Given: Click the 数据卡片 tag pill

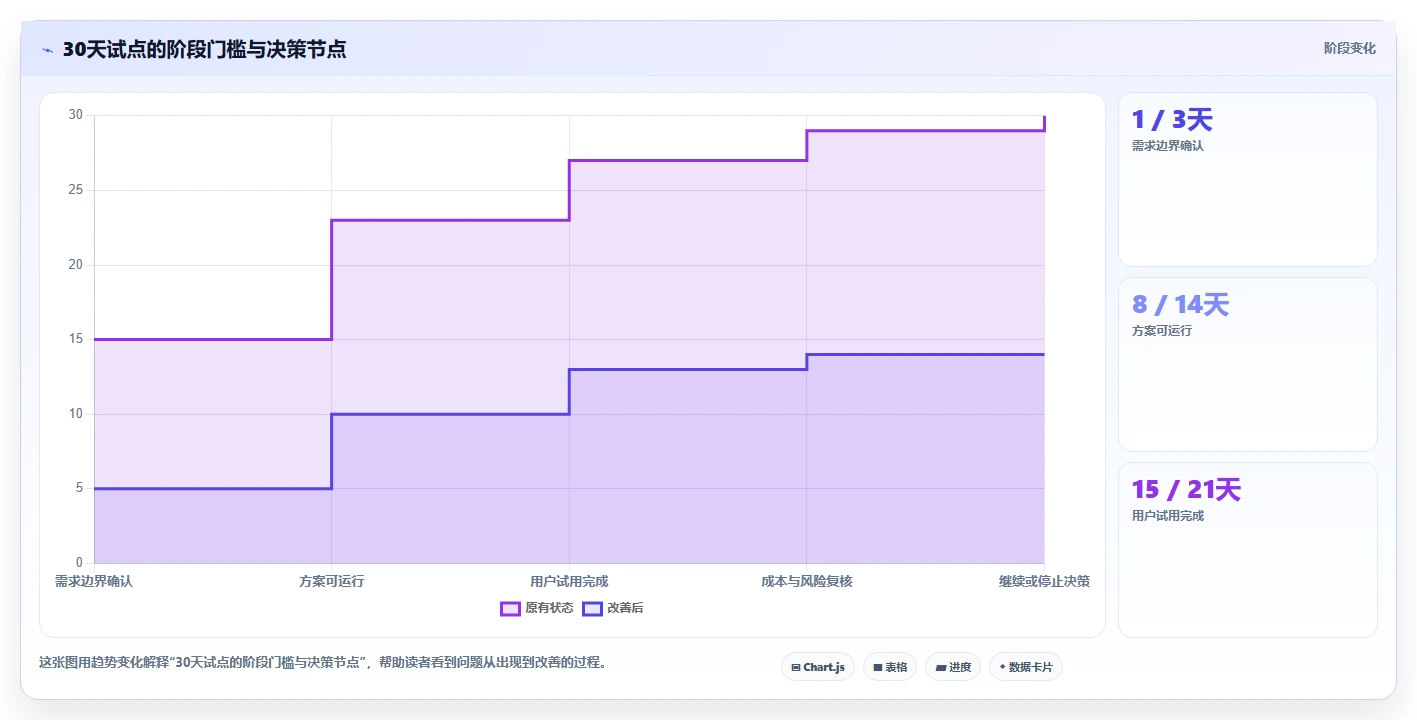Looking at the screenshot, I should click(x=1026, y=667).
